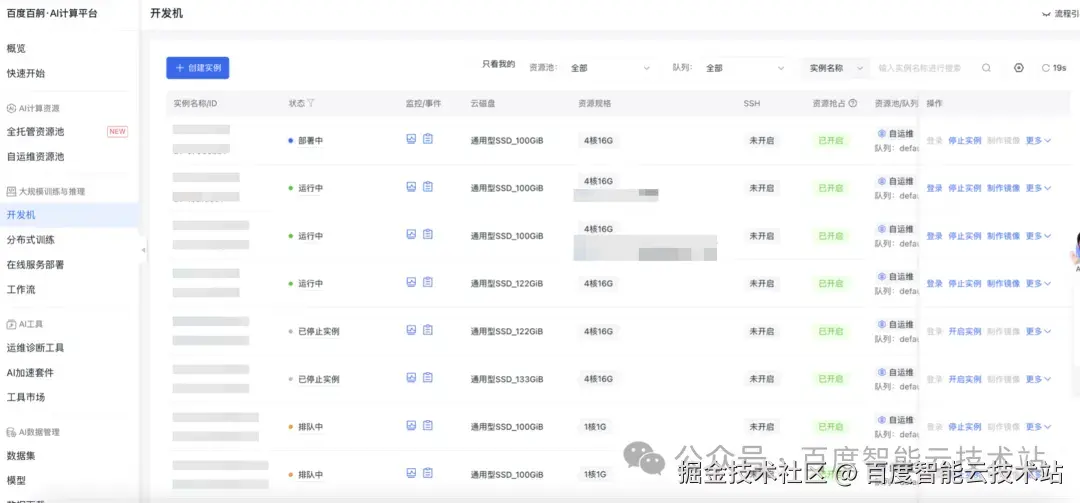Expand 更多 in 已停止实例 SSD_122GiB row
The image size is (1080, 503).
(1038, 331)
